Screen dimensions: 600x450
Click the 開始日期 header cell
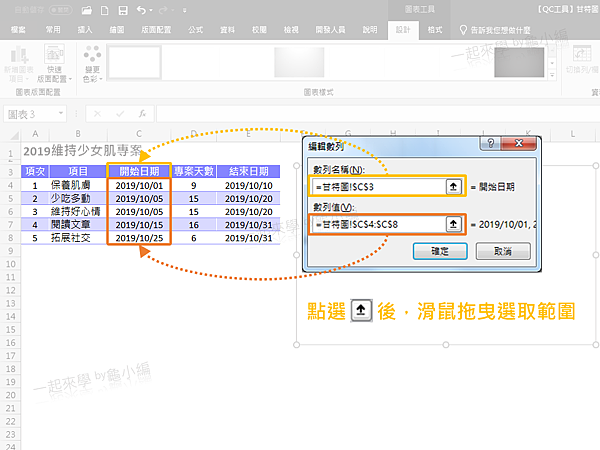(139, 171)
